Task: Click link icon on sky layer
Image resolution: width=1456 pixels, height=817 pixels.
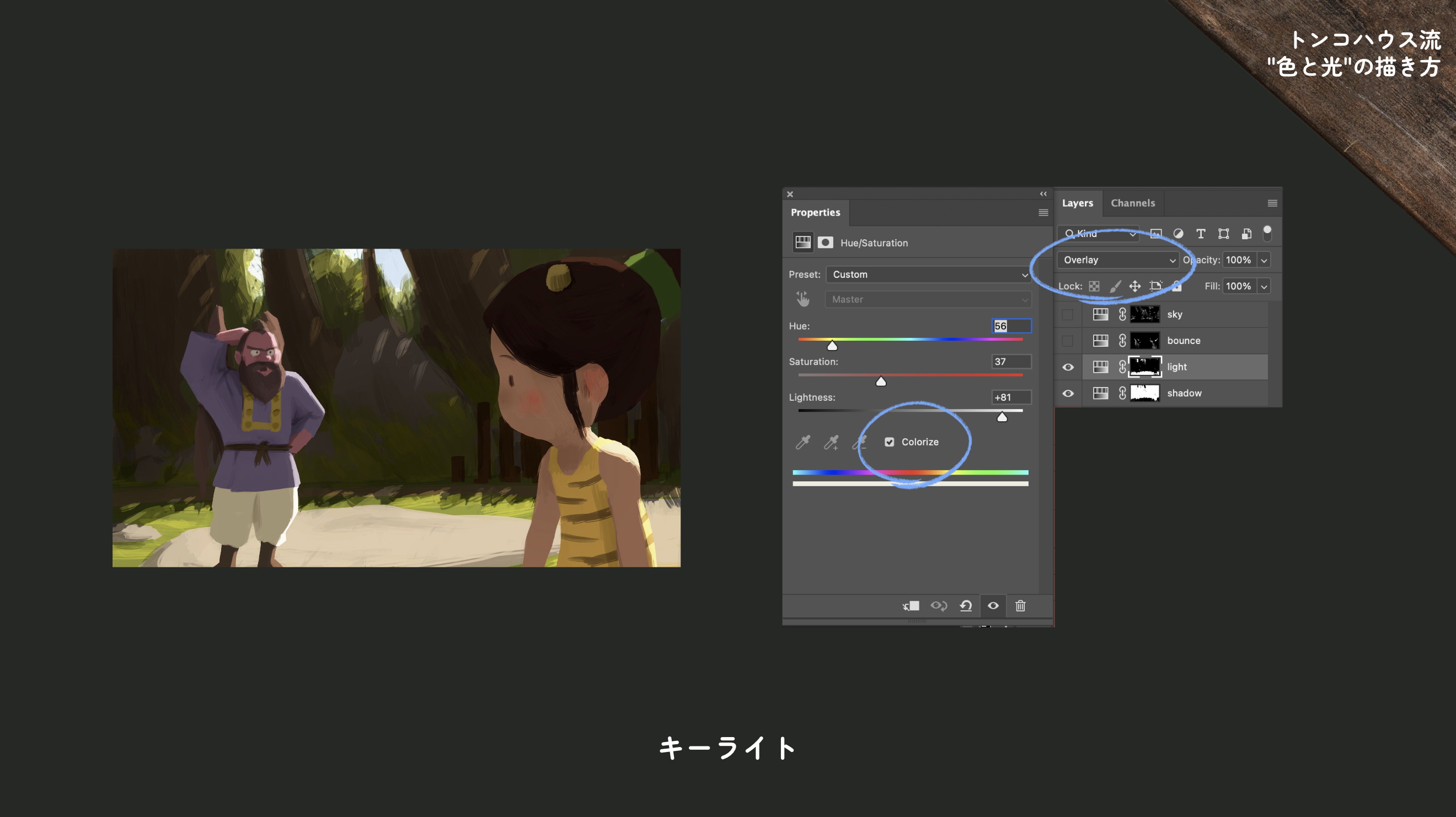Action: point(1122,314)
